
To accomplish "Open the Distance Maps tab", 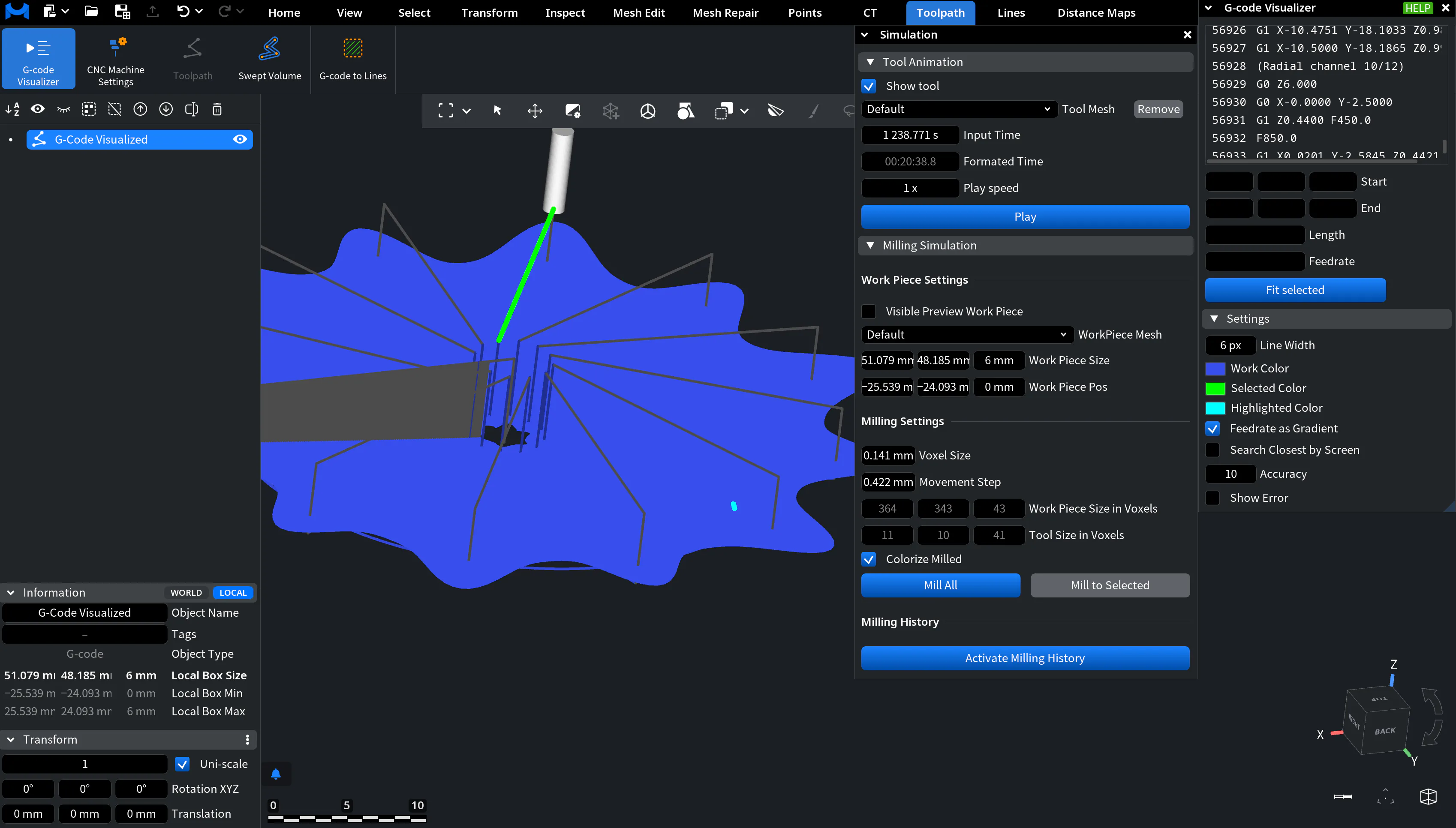I will point(1096,12).
